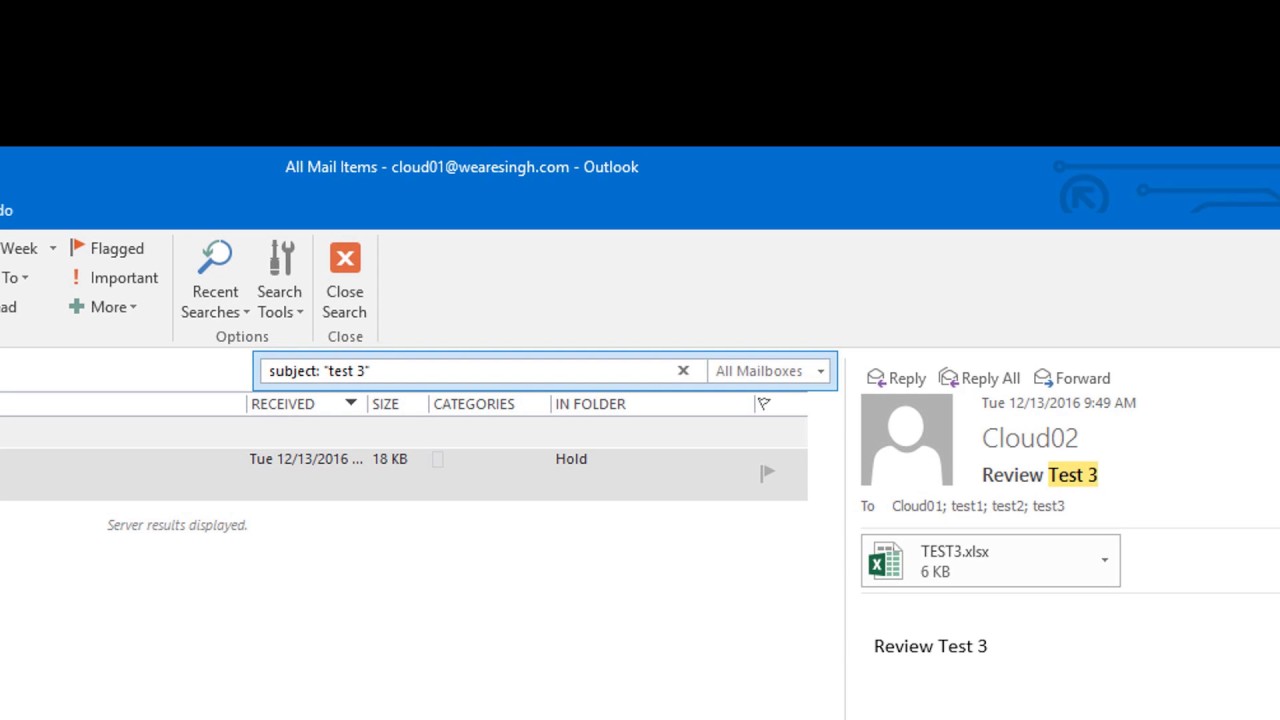Click Cloud02 sender avatar picture
The height and width of the screenshot is (720, 1280).
[x=907, y=440]
